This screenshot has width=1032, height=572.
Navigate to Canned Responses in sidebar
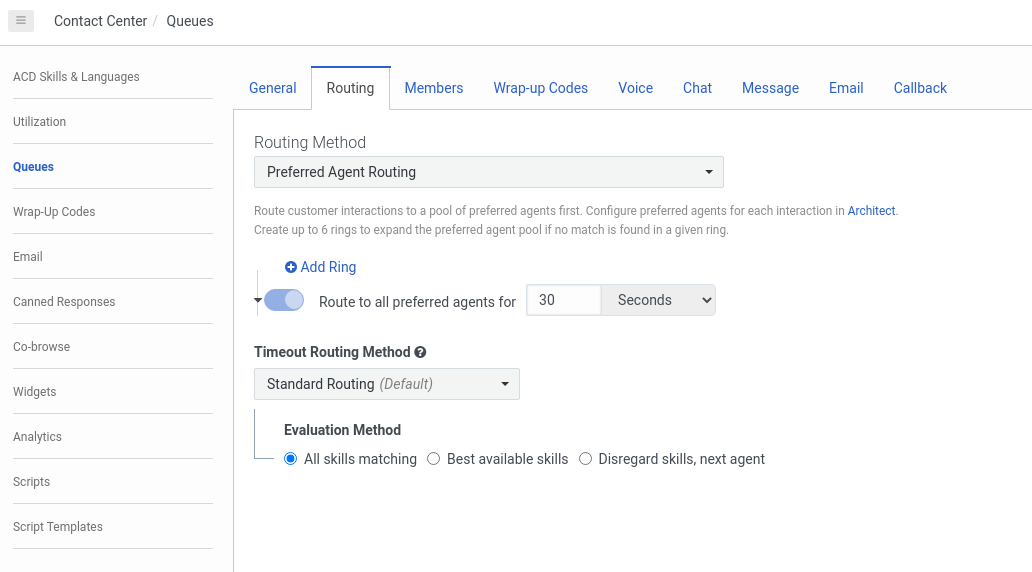64,302
